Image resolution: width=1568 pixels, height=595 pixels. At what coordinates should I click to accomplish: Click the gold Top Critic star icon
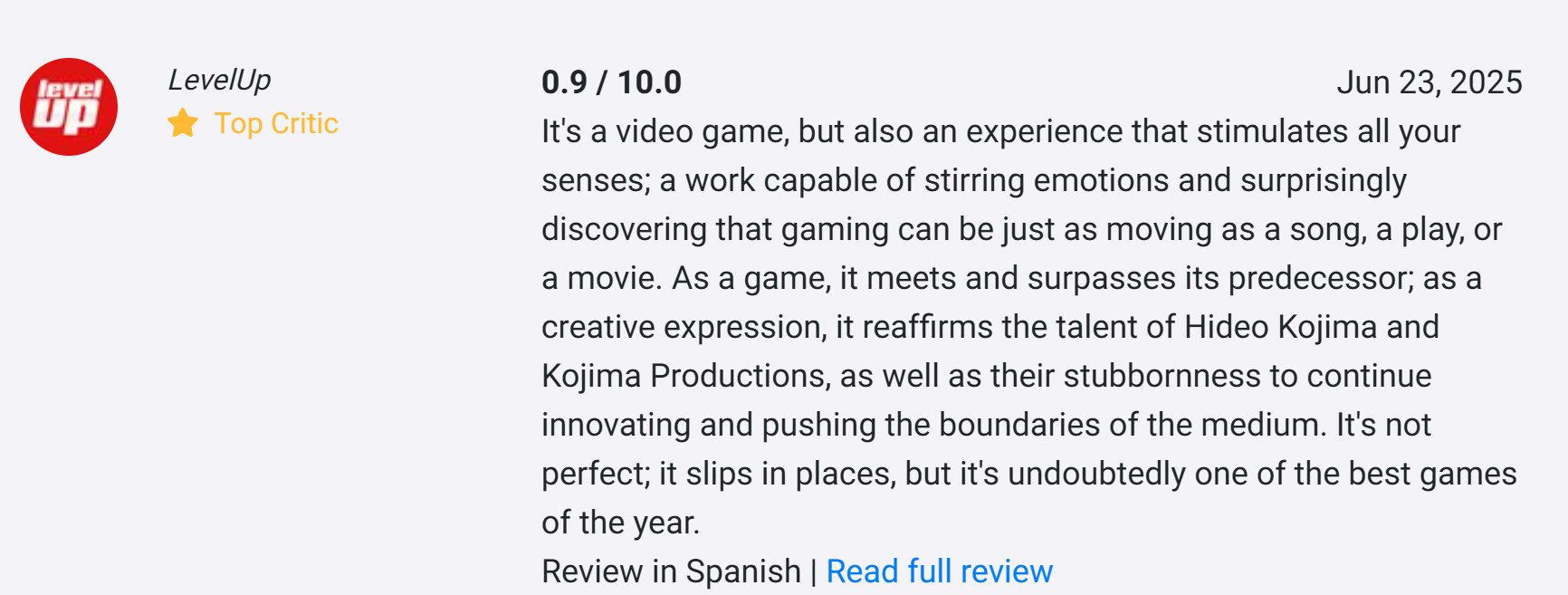point(183,123)
